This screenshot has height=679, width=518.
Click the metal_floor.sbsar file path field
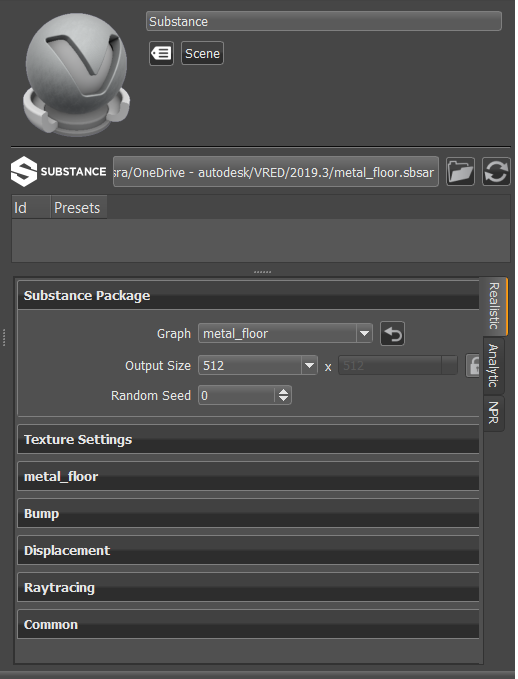275,172
